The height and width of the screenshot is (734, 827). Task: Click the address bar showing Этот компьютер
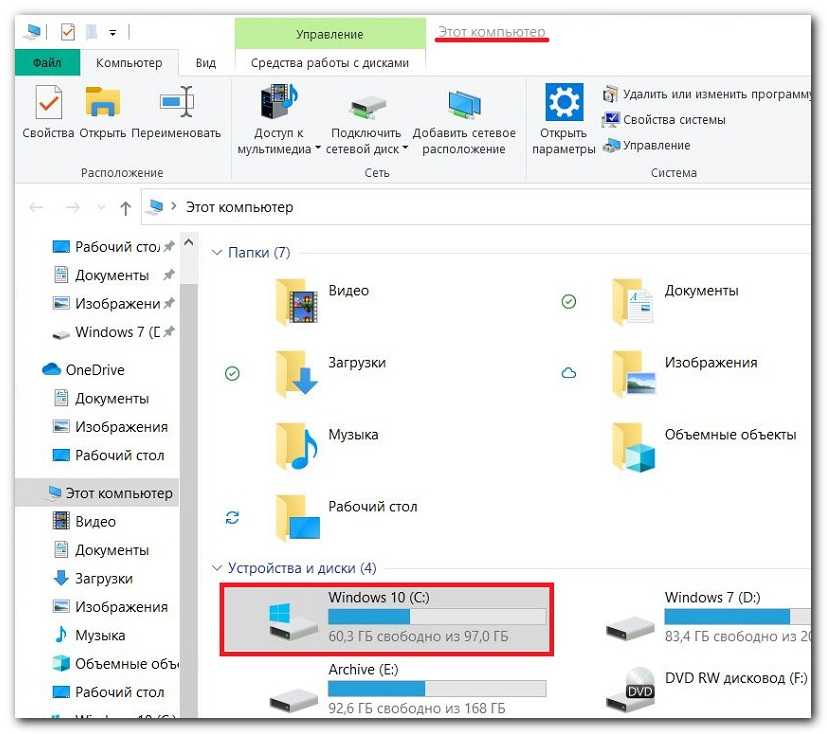[x=476, y=207]
